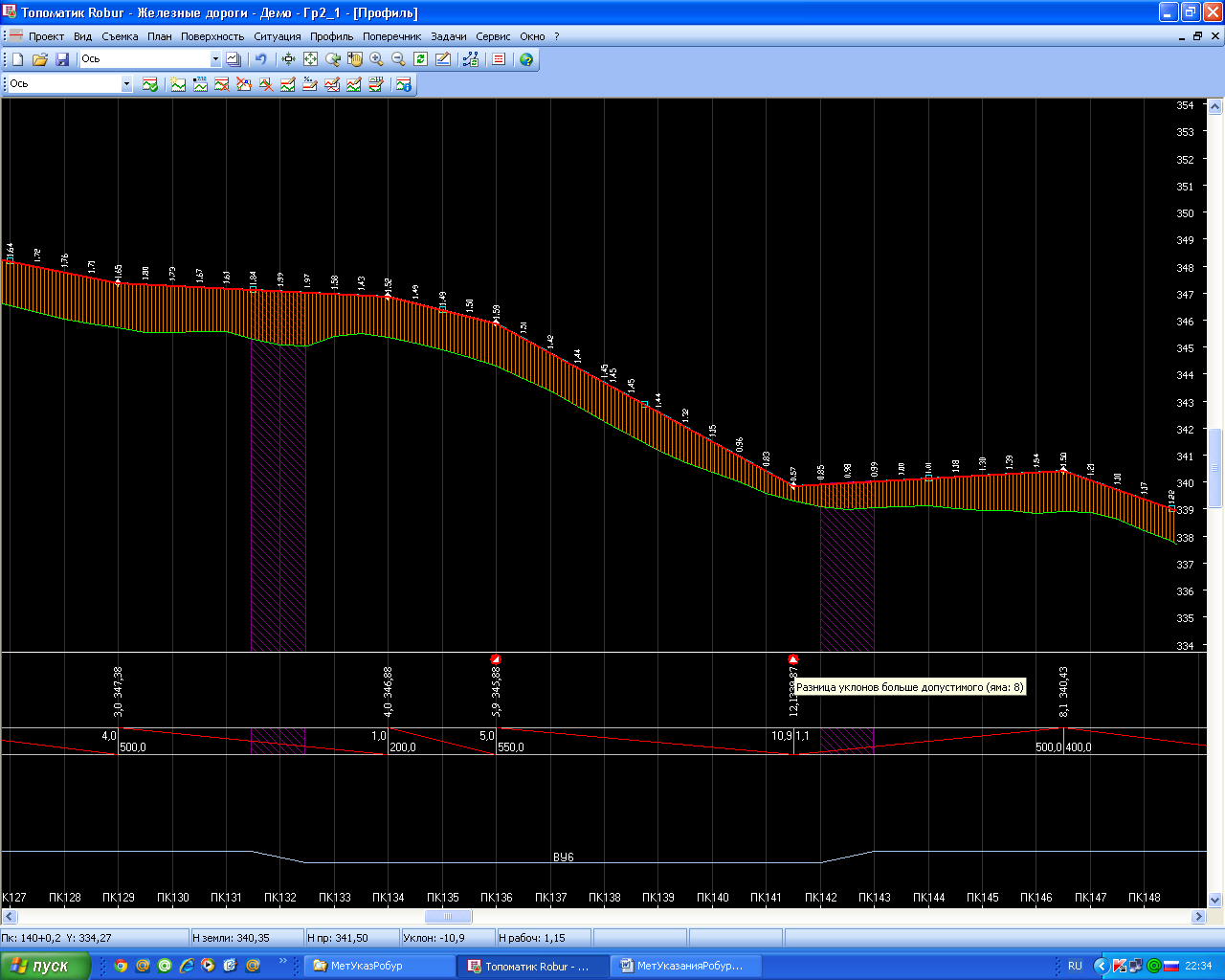
Task: Click the center view icon with green arrows
Action: click(x=288, y=59)
